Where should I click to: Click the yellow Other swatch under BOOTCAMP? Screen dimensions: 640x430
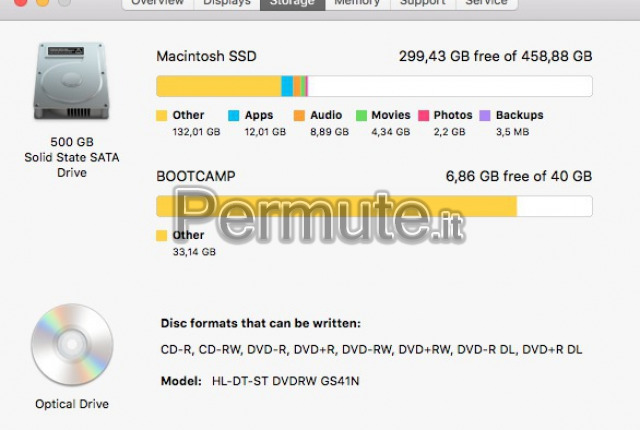coord(162,235)
